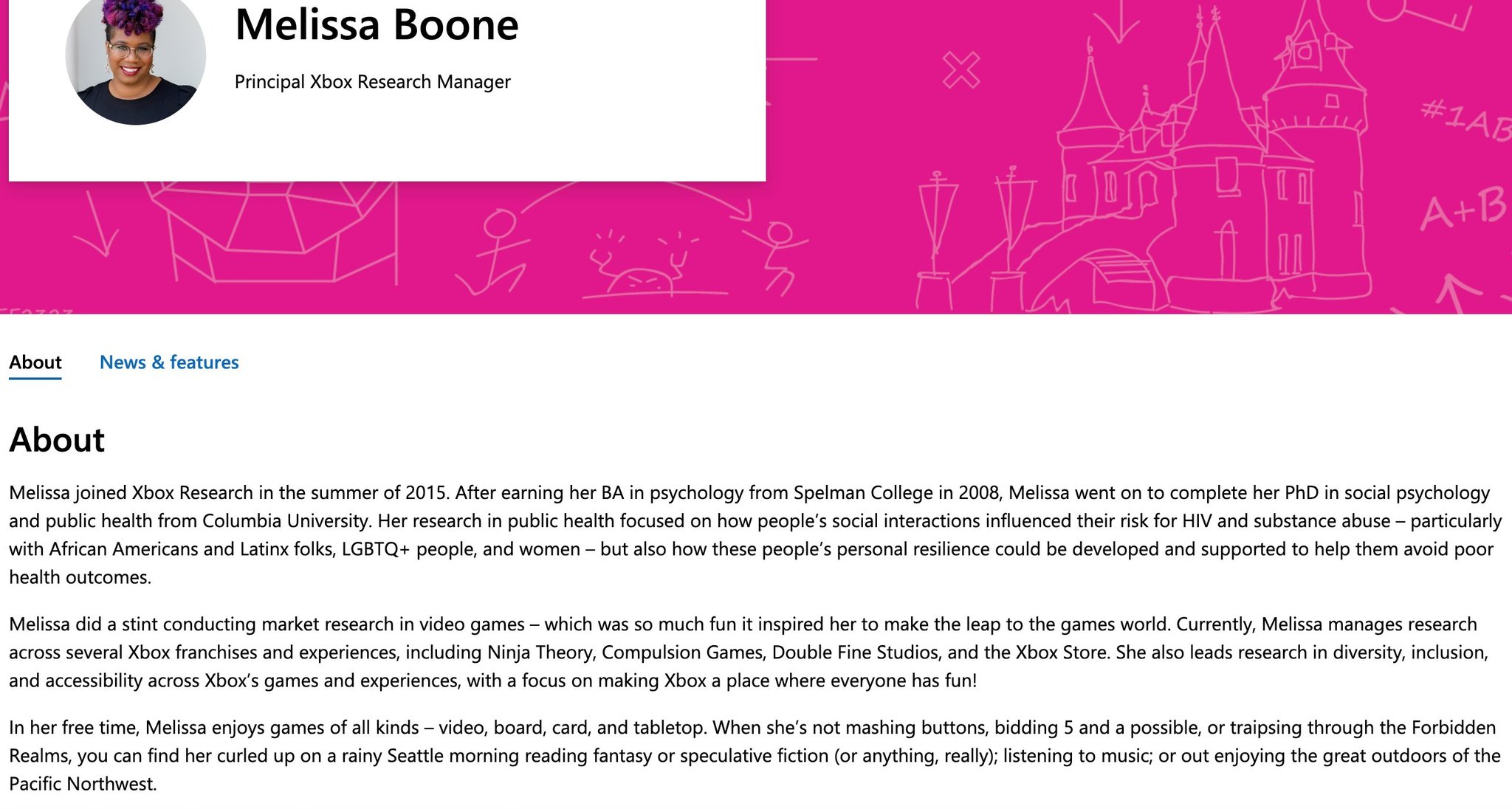Click the large About section heading

(x=57, y=440)
